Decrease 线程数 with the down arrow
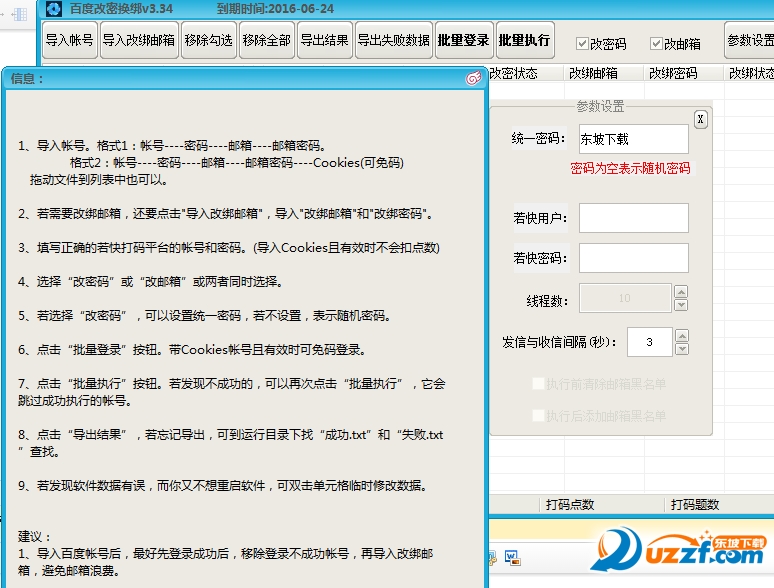The height and width of the screenshot is (588, 774). [x=681, y=305]
